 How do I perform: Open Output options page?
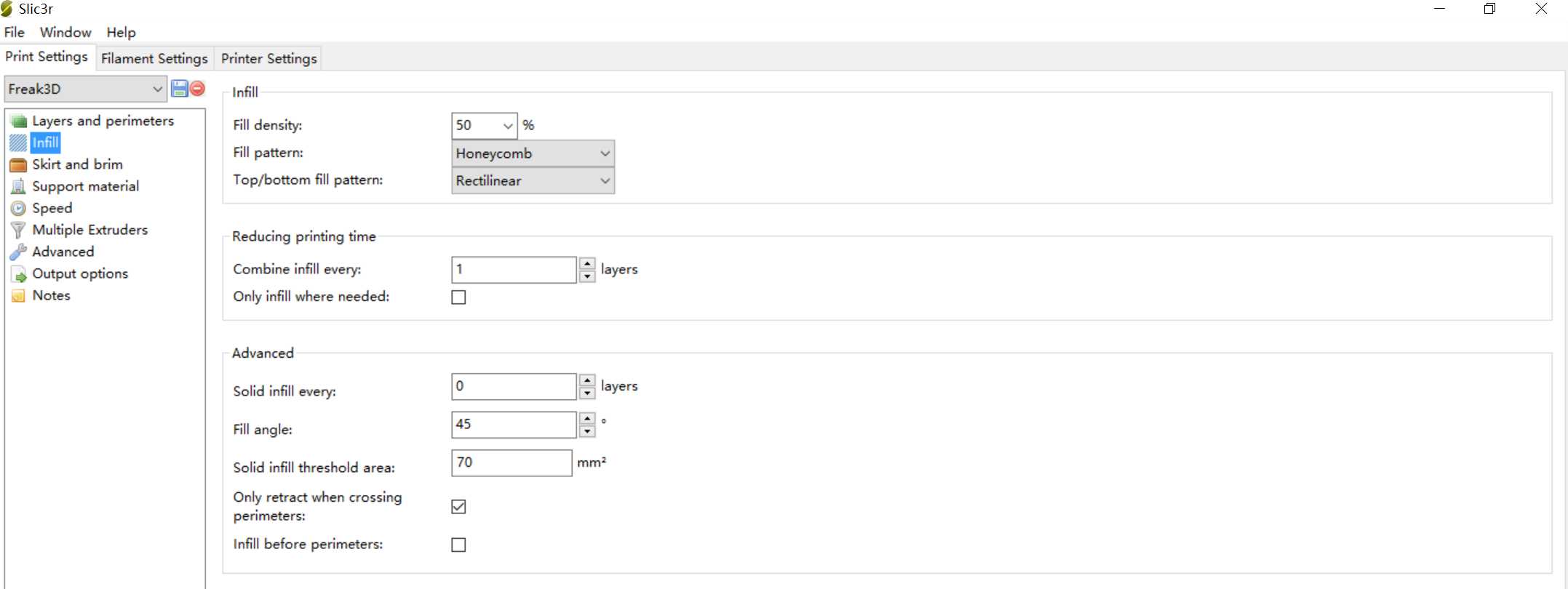pyautogui.click(x=80, y=273)
